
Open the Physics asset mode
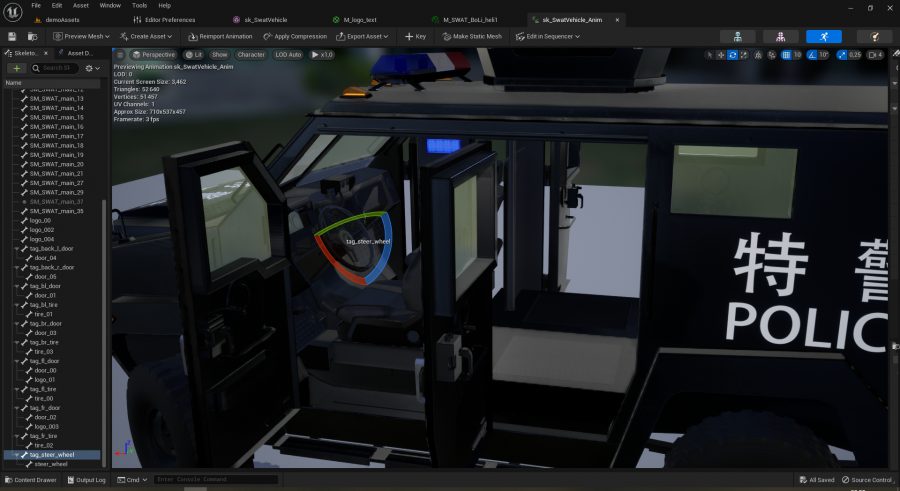tap(875, 37)
